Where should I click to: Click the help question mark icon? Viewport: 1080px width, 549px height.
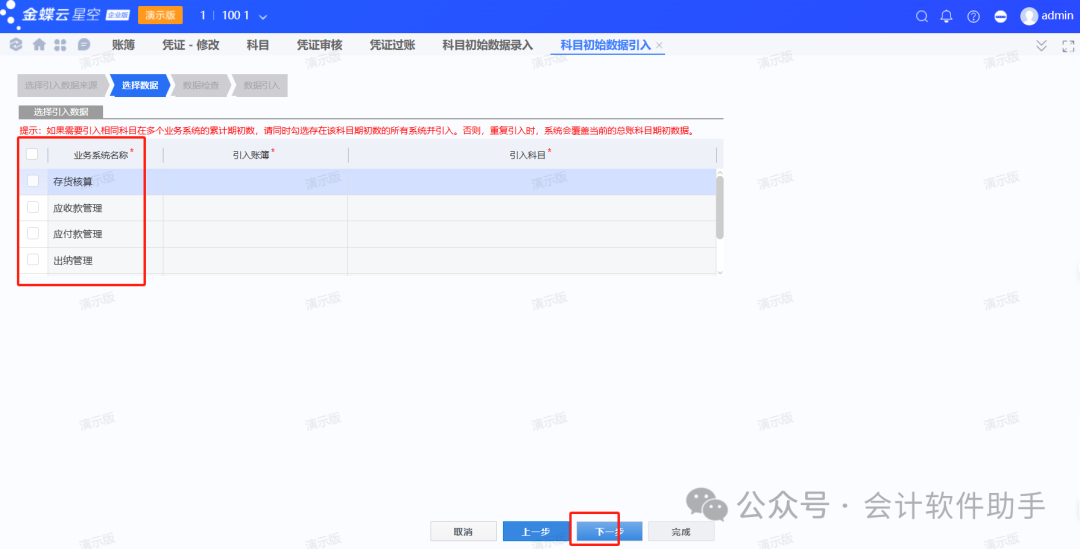(x=973, y=16)
